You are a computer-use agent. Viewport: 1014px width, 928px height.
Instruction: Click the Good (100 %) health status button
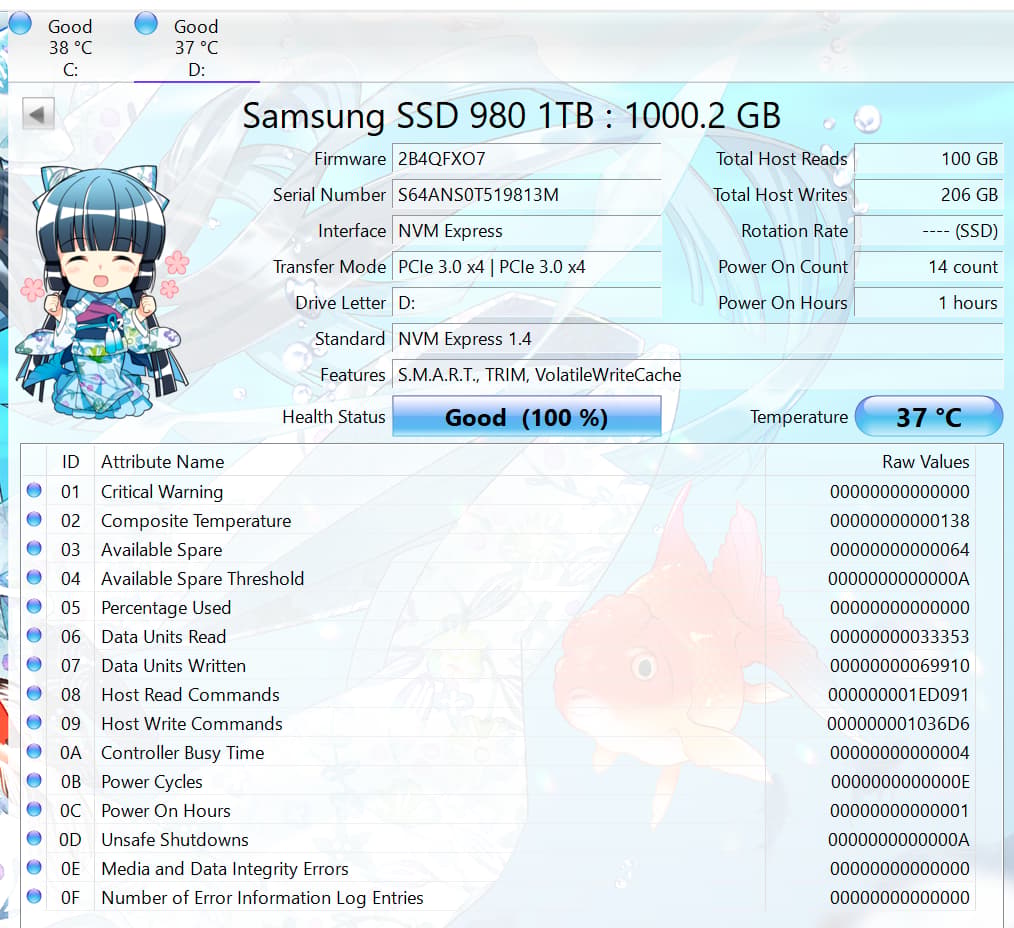click(526, 417)
